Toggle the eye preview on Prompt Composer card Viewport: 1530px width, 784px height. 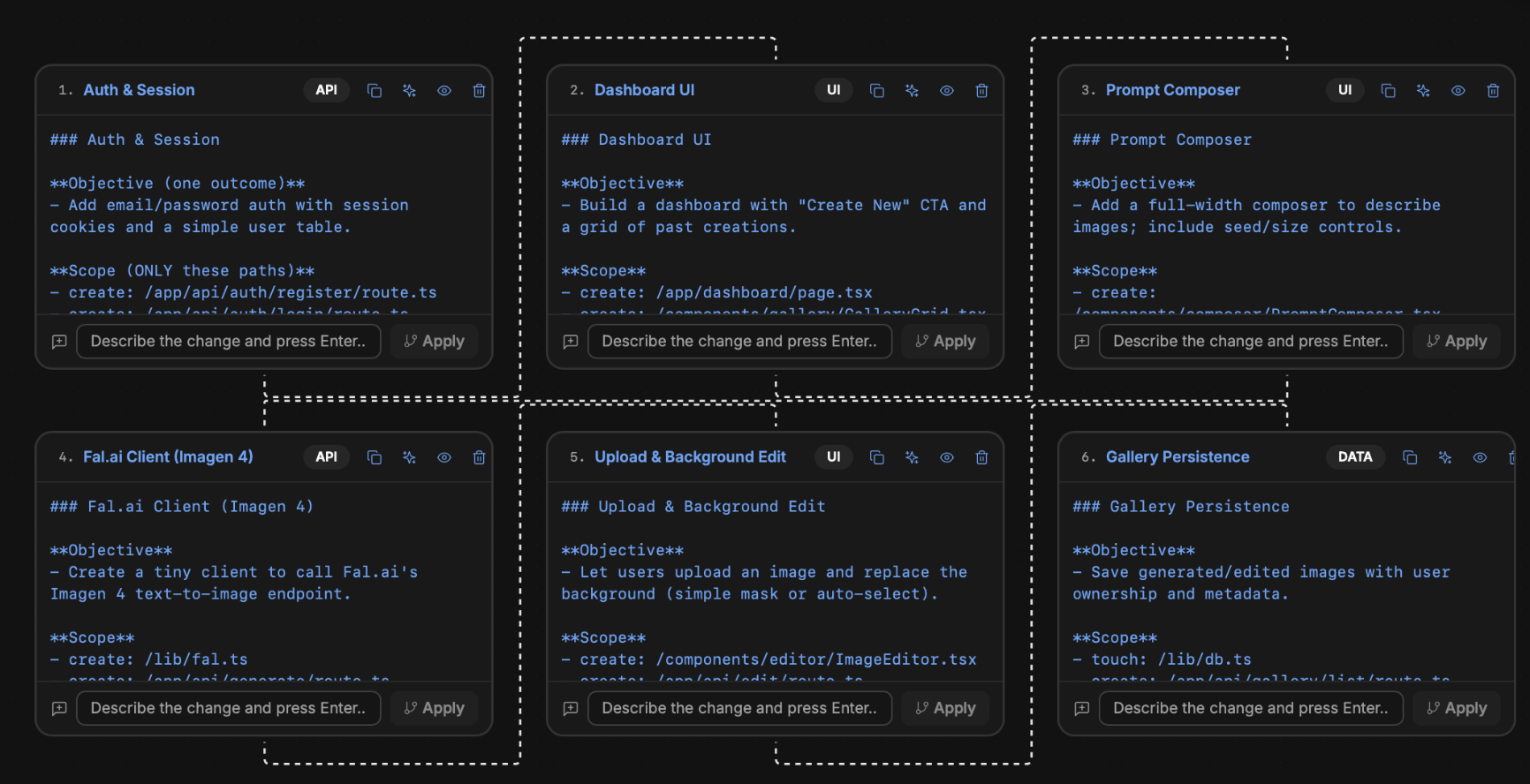(1458, 91)
